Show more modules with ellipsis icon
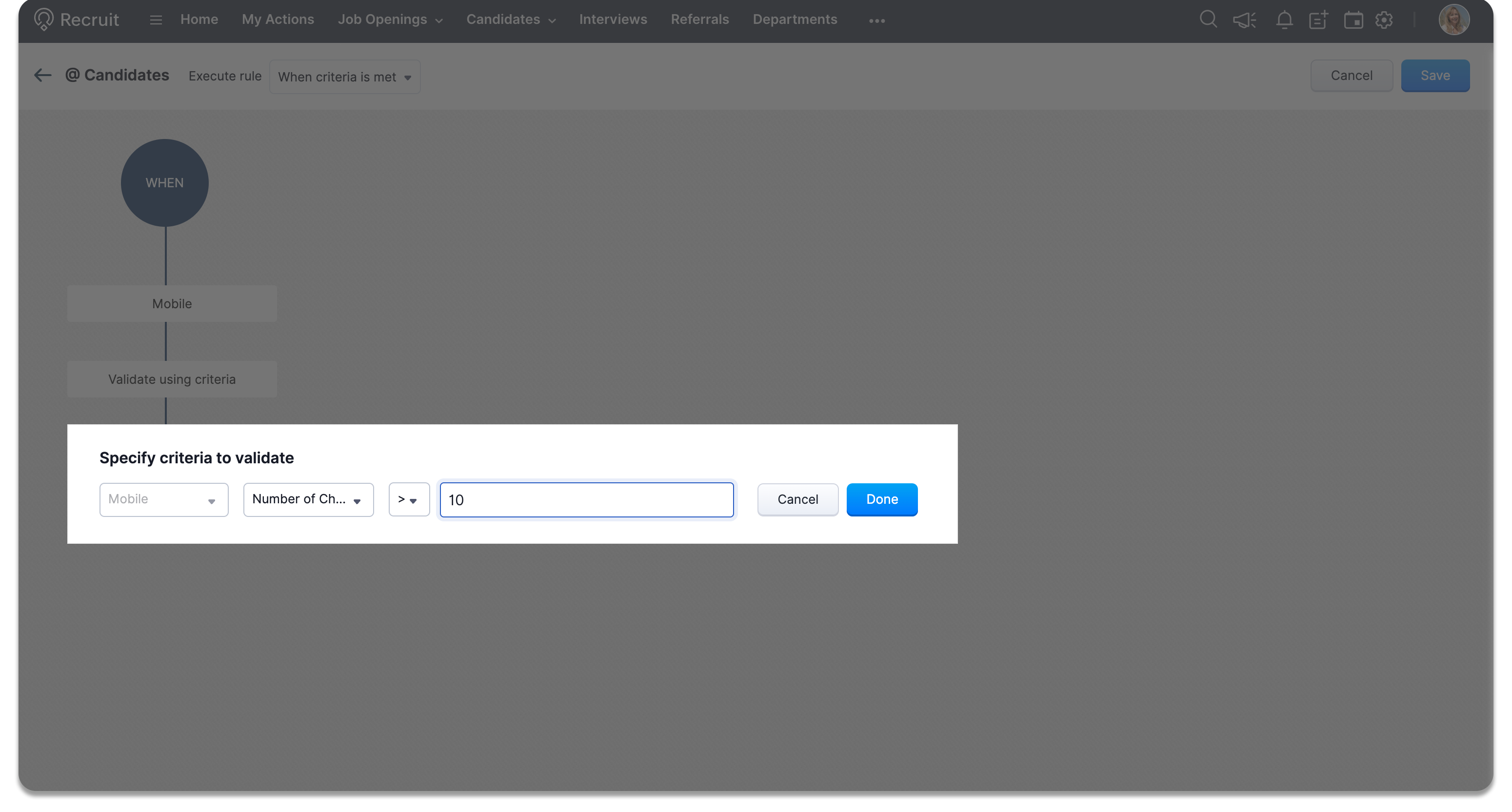The image size is (1512, 812). 876,20
